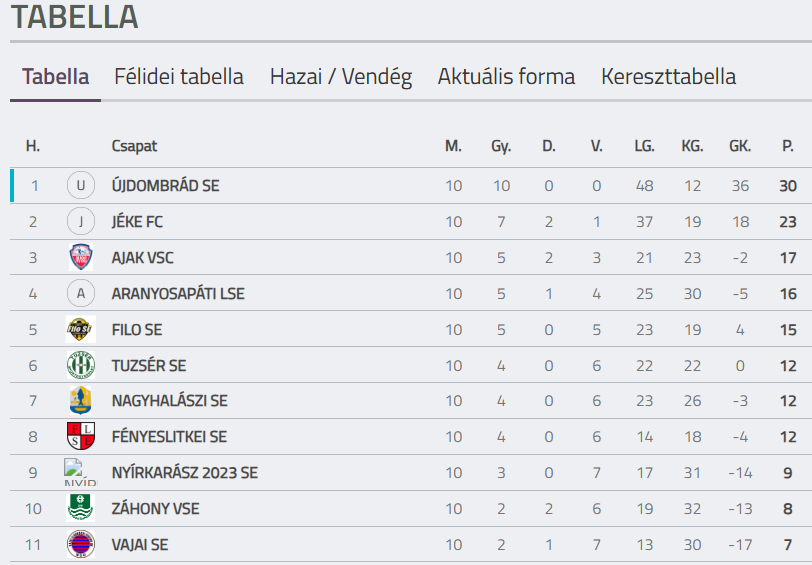Click the Tuzsér SE club crest
The image size is (812, 565).
pyautogui.click(x=80, y=366)
